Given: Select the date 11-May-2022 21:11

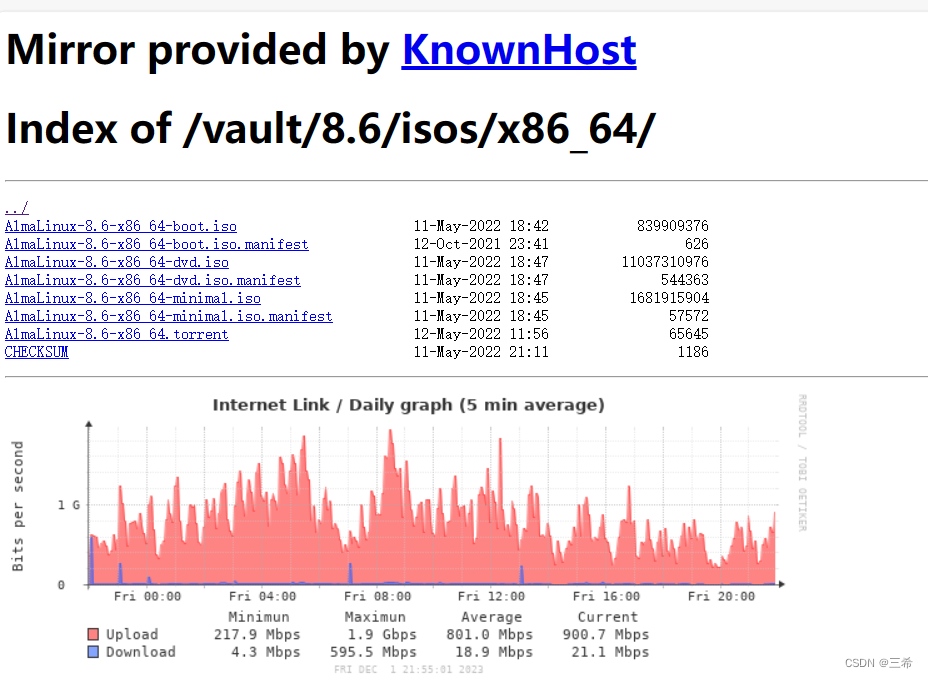Looking at the screenshot, I should [481, 352].
